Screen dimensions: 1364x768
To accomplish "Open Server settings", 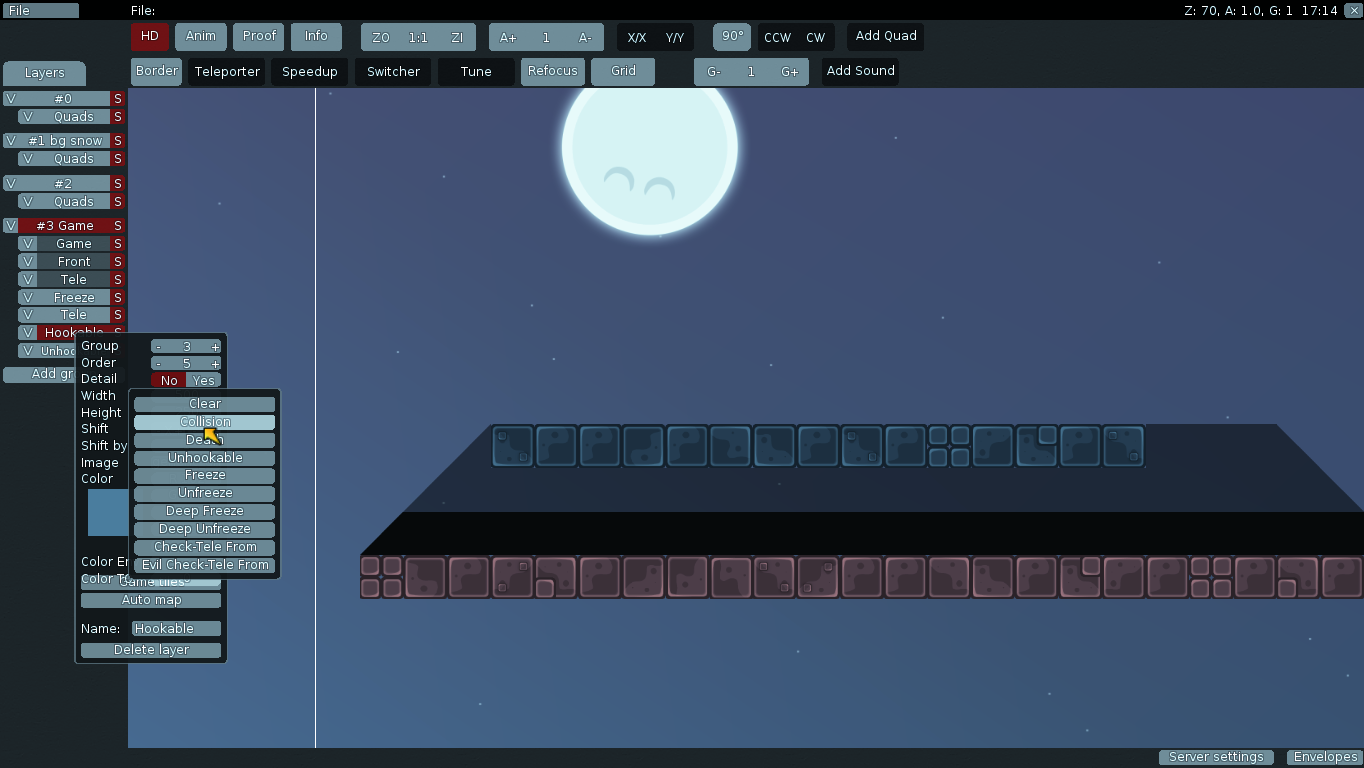I will pyautogui.click(x=1216, y=757).
